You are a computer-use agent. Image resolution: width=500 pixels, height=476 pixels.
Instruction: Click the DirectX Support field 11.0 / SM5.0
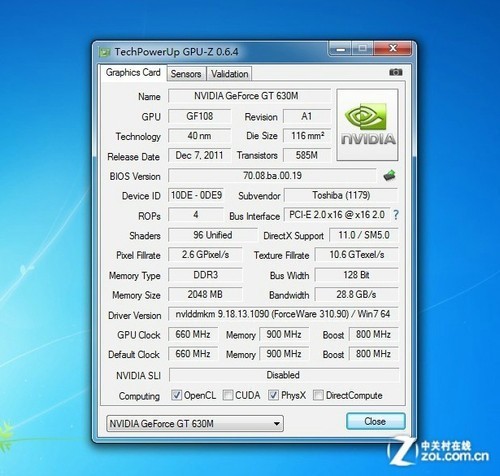(364, 235)
